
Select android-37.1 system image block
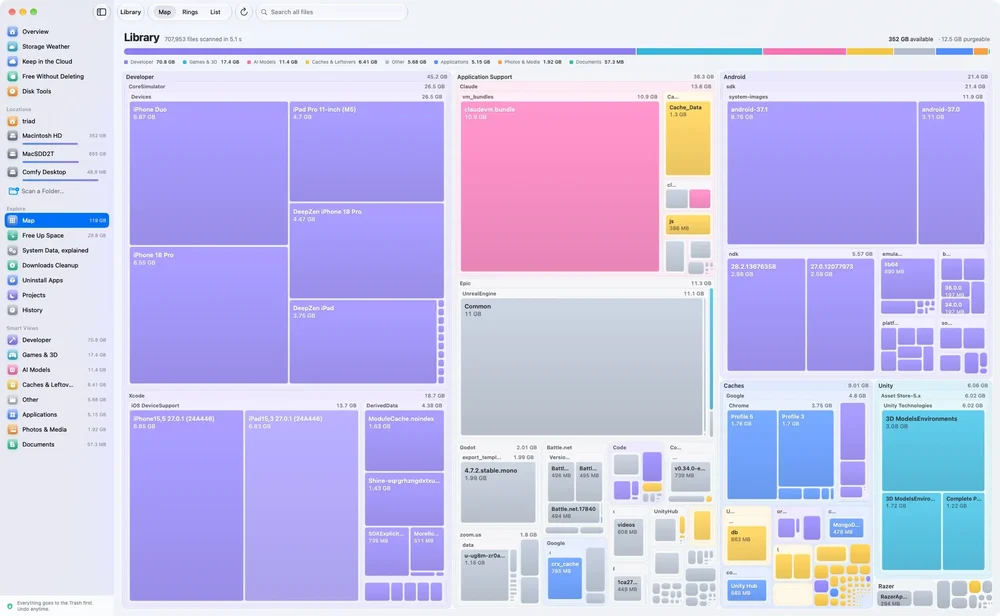821,173
